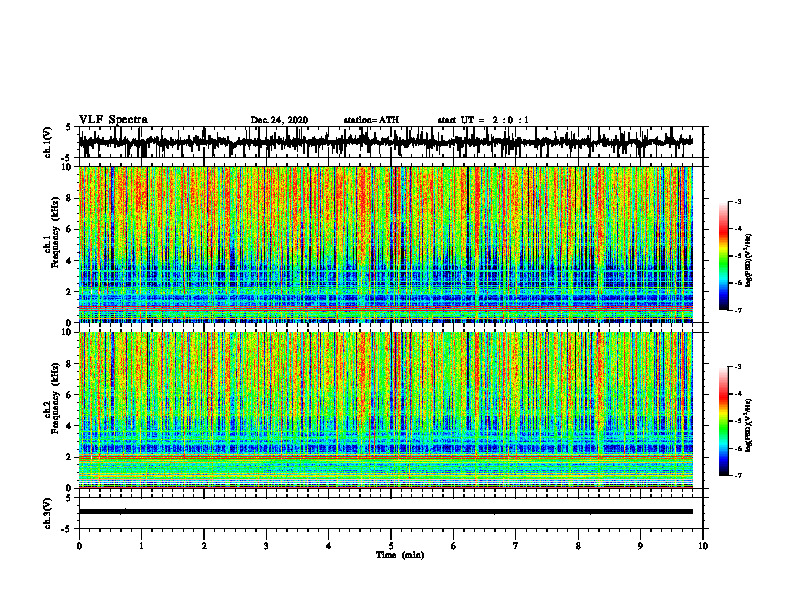Click the "-7" tick on ch.2 colorbar
This screenshot has height=612, width=792.
tap(737, 475)
